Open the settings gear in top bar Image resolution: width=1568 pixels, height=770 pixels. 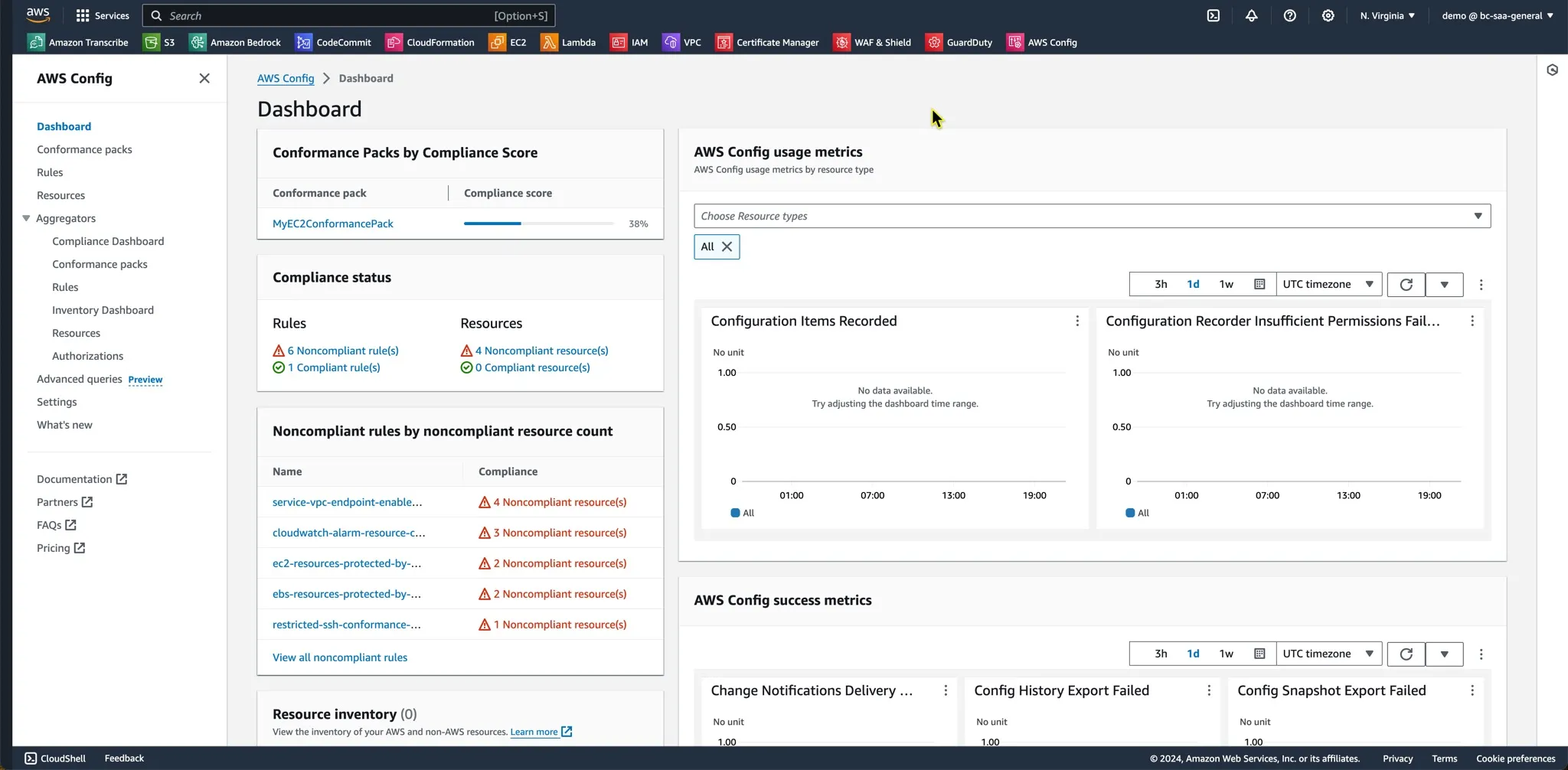click(1328, 15)
